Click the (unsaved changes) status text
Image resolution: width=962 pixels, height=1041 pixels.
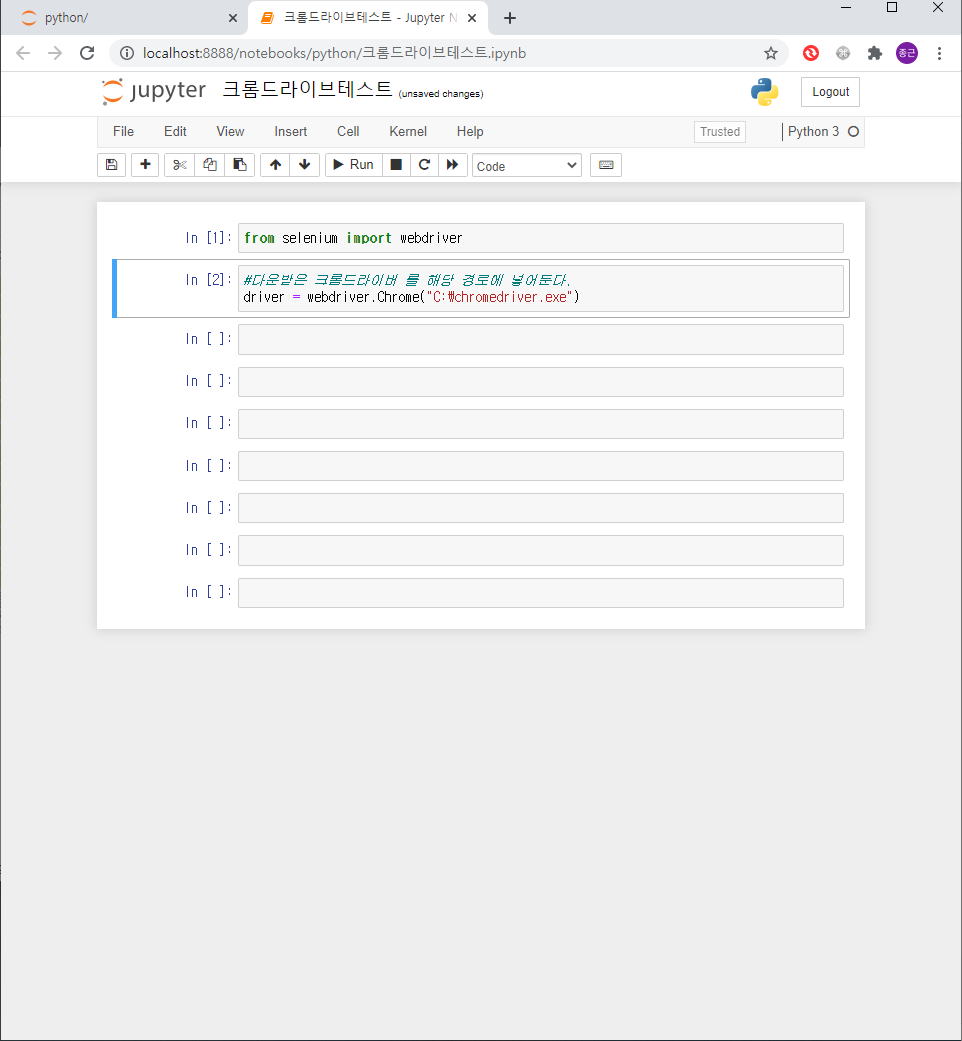[441, 94]
